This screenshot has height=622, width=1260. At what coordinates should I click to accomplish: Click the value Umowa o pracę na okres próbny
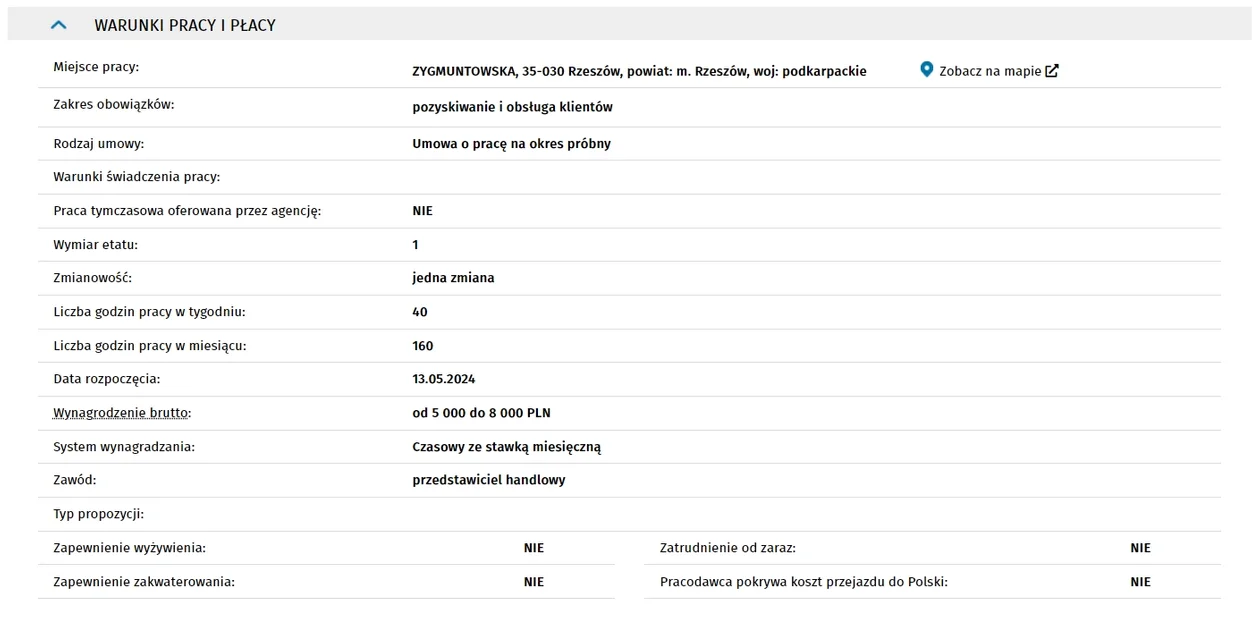(512, 144)
